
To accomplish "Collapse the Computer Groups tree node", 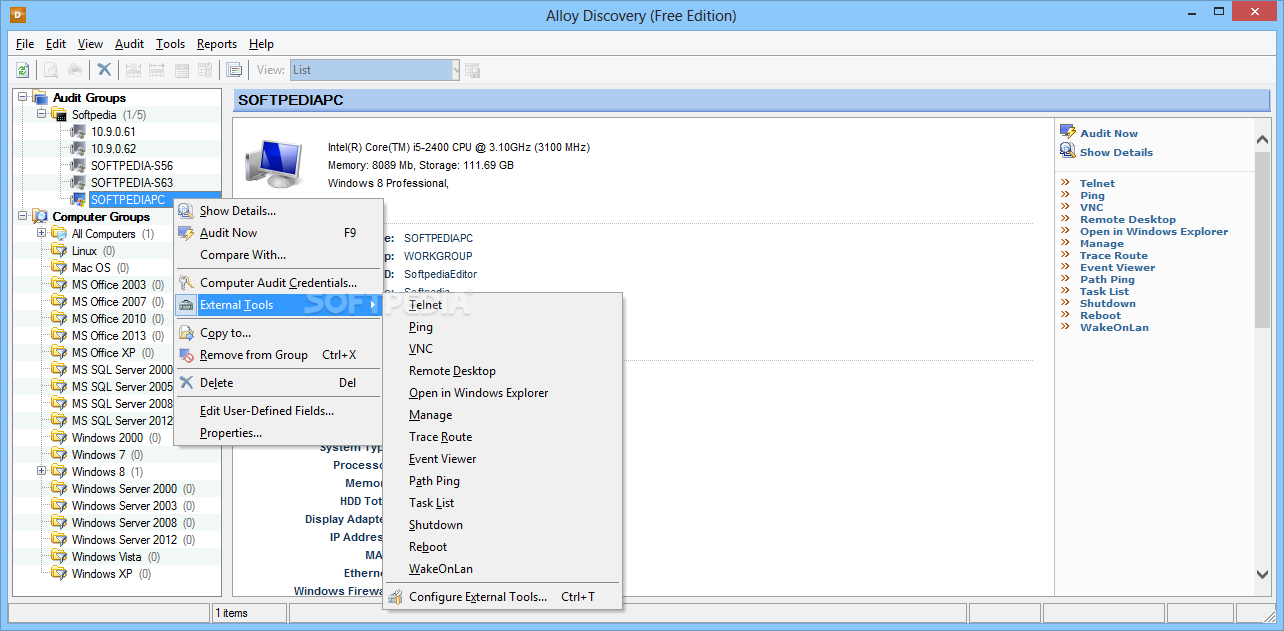I will point(23,217).
